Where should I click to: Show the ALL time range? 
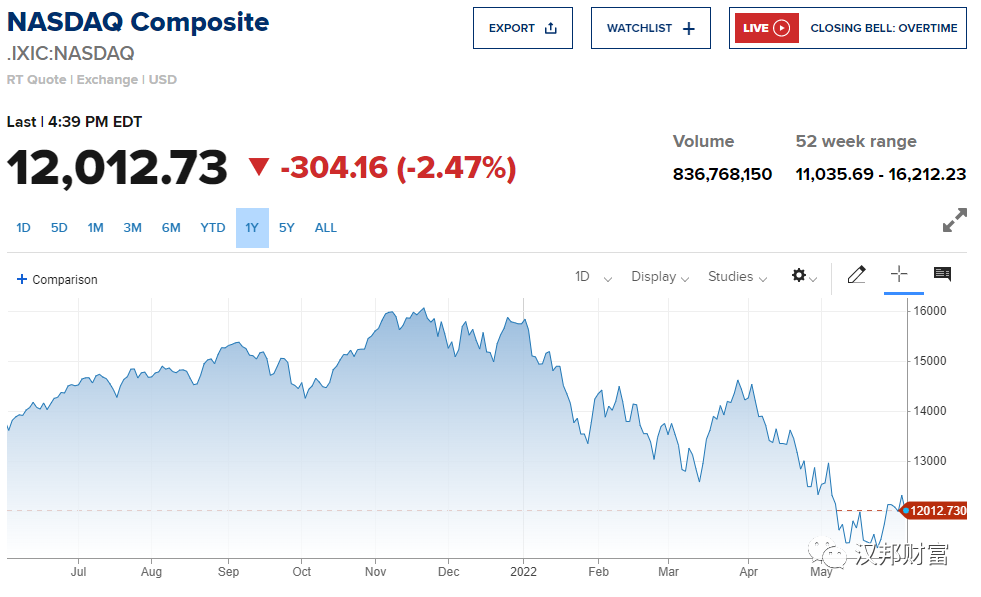[326, 228]
